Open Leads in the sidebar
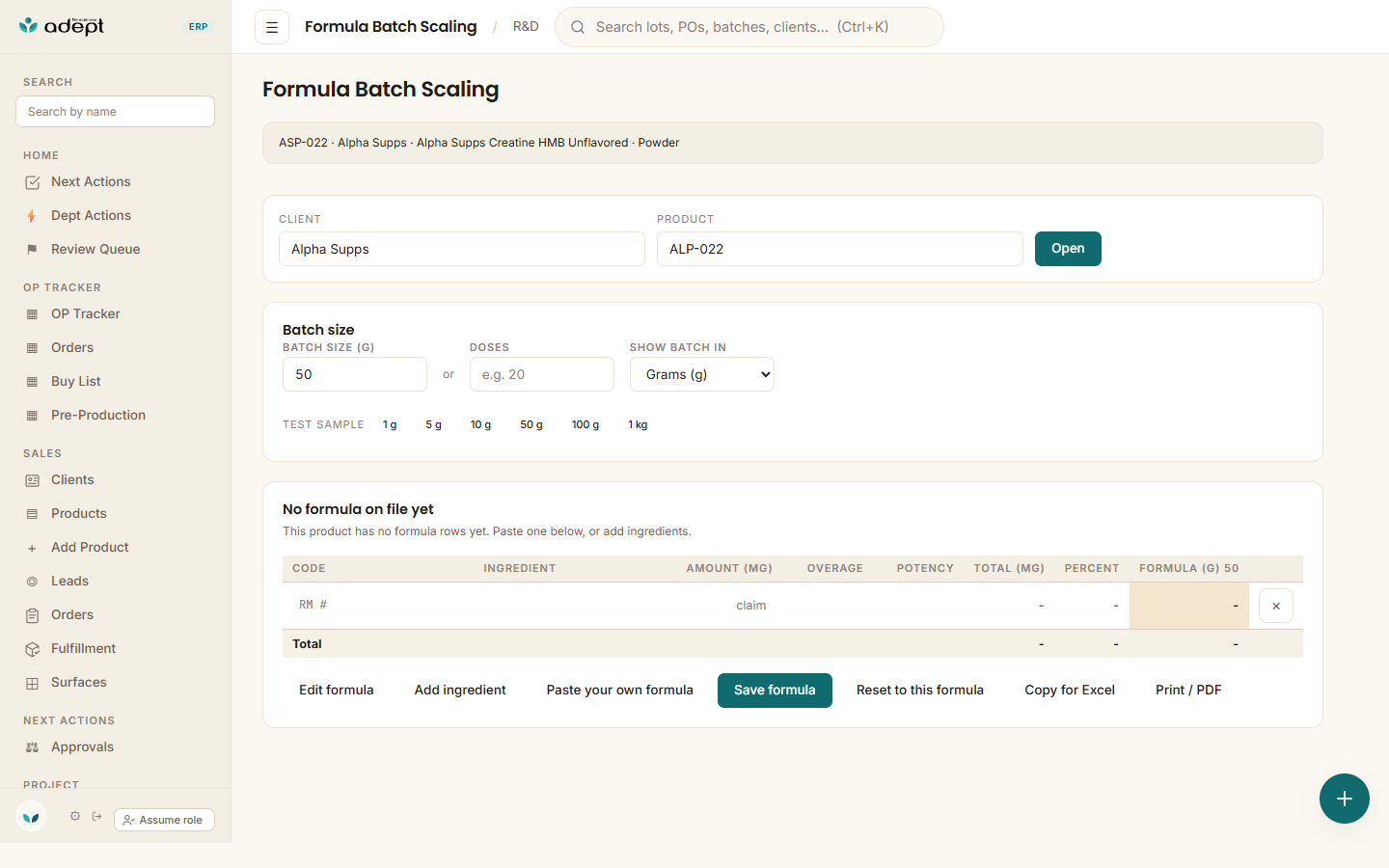Viewport: 1389px width, 868px height. coord(69,581)
